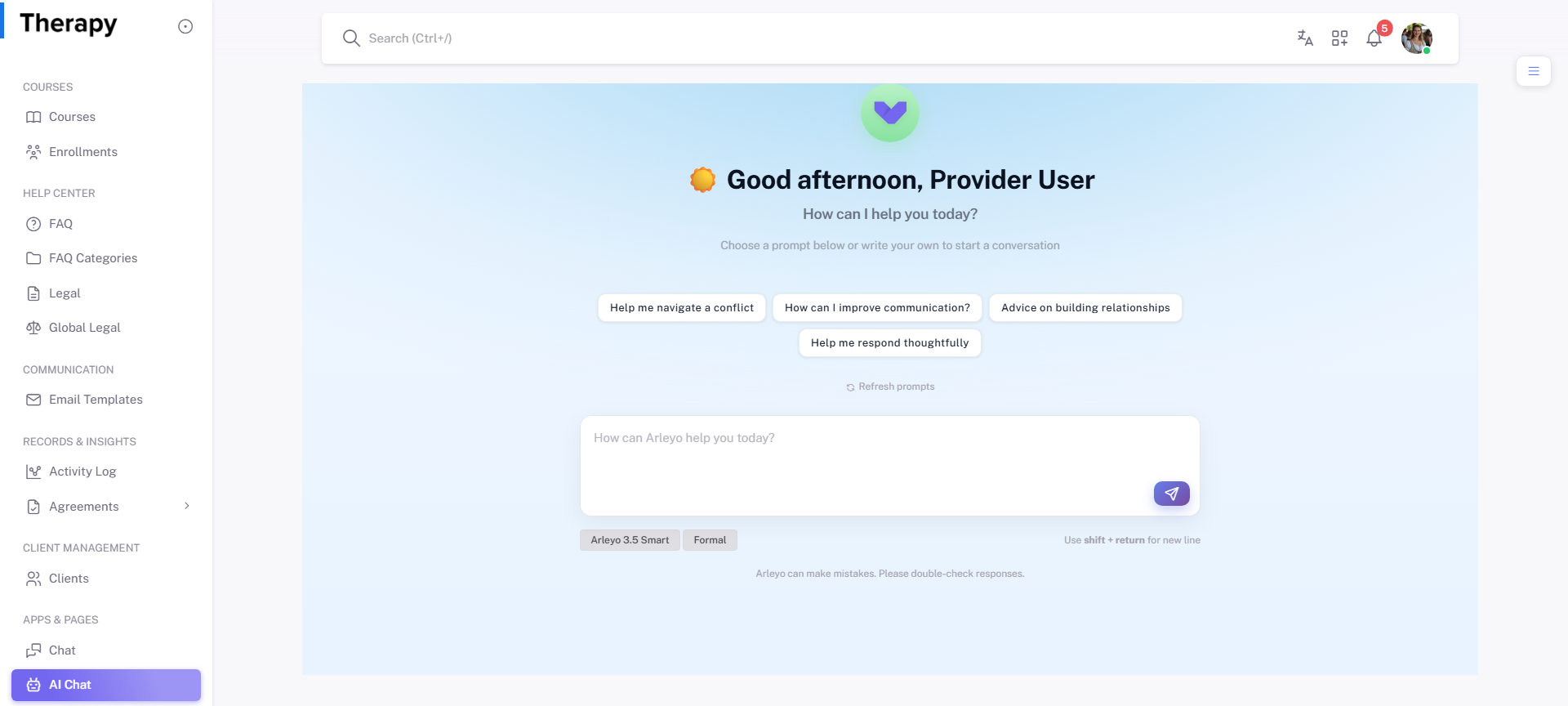This screenshot has width=1568, height=706.
Task: Focus the Search (Ctrl+/) field
Action: click(x=817, y=38)
